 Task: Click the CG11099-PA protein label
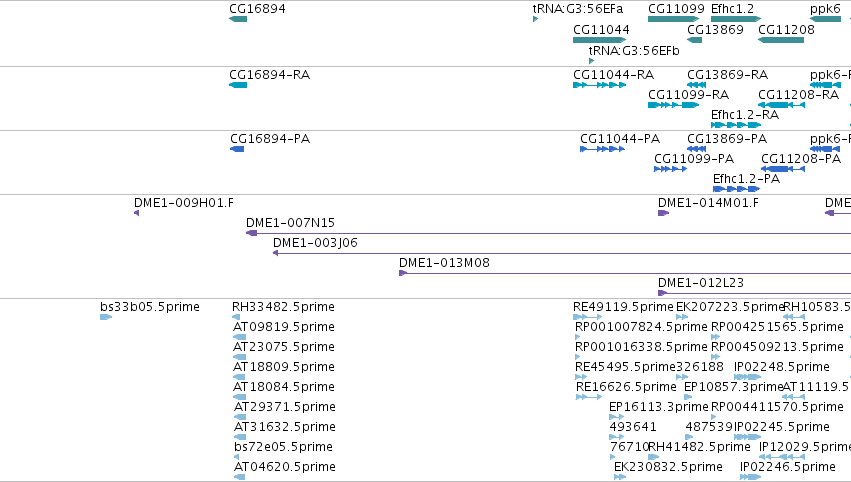tap(694, 158)
